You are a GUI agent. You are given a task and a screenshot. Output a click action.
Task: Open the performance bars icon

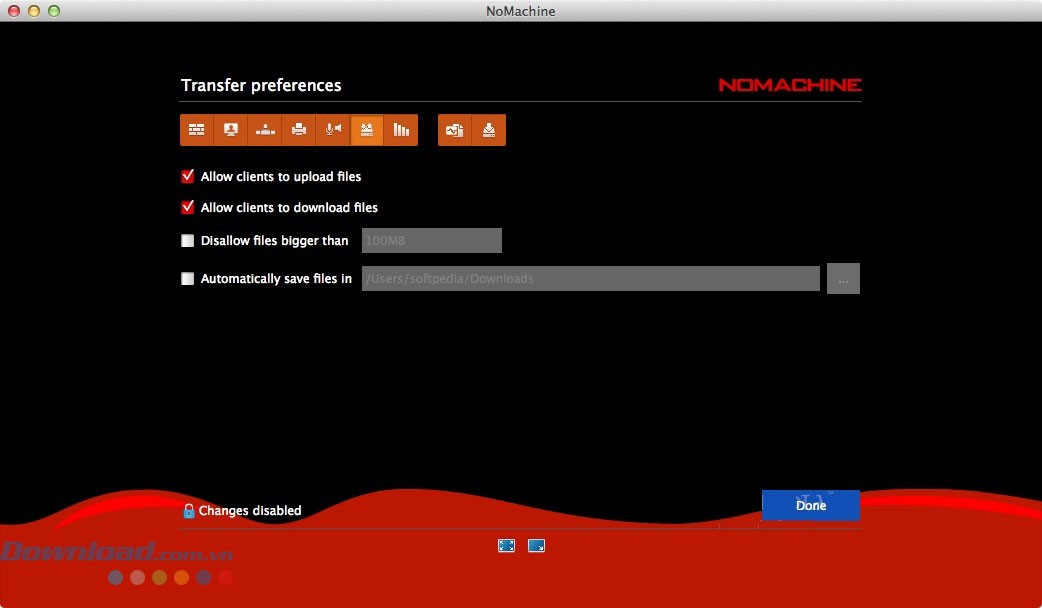401,130
